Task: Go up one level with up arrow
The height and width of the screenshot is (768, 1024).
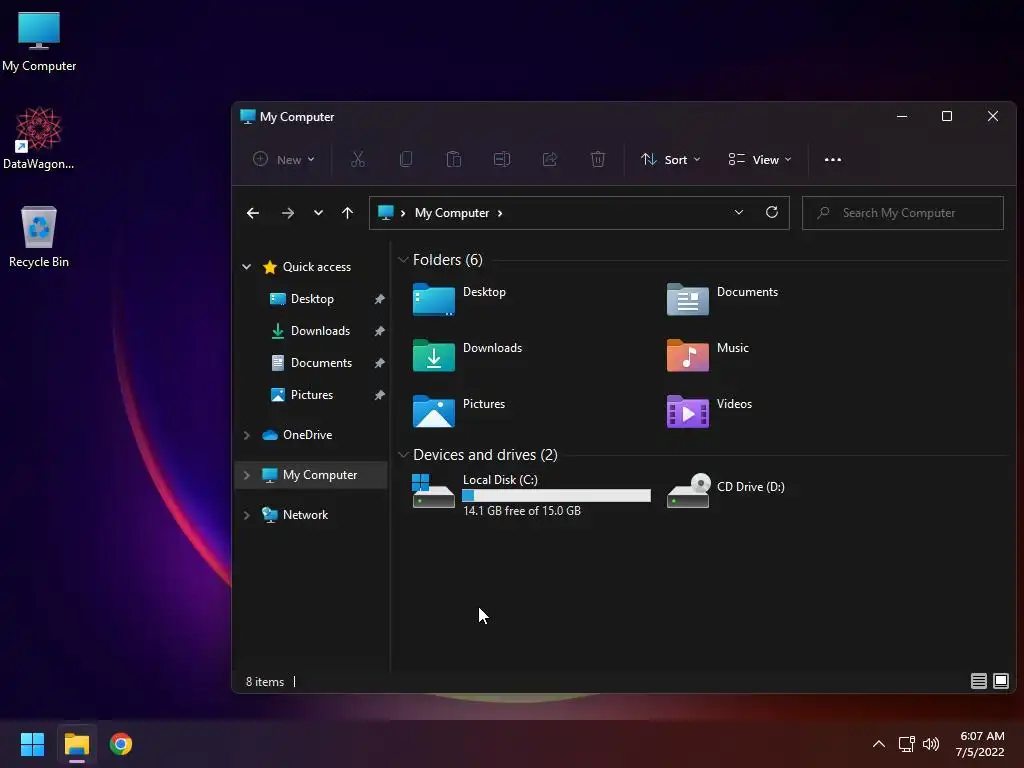Action: 347,213
